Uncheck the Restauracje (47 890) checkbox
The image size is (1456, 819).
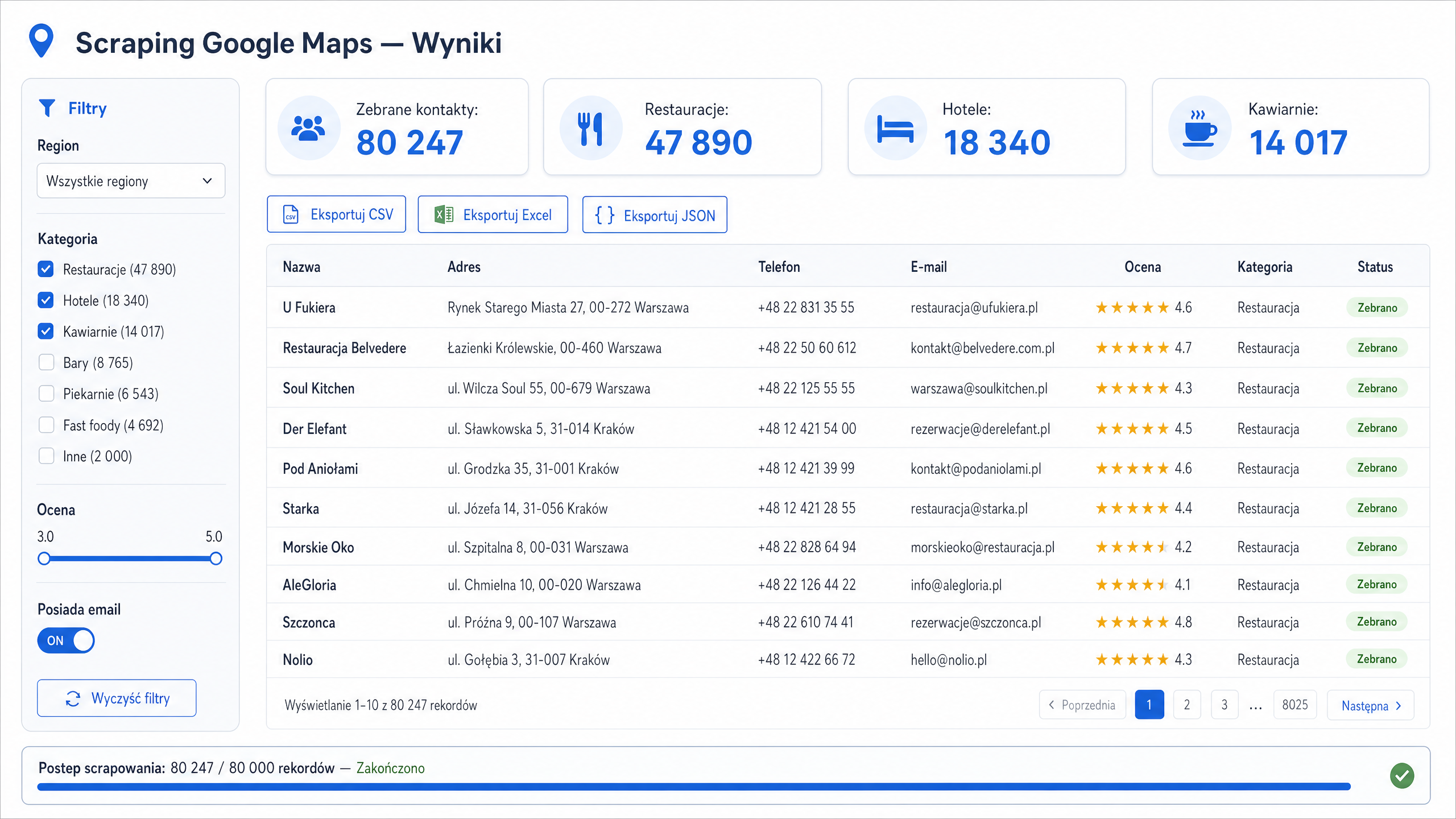click(x=46, y=269)
